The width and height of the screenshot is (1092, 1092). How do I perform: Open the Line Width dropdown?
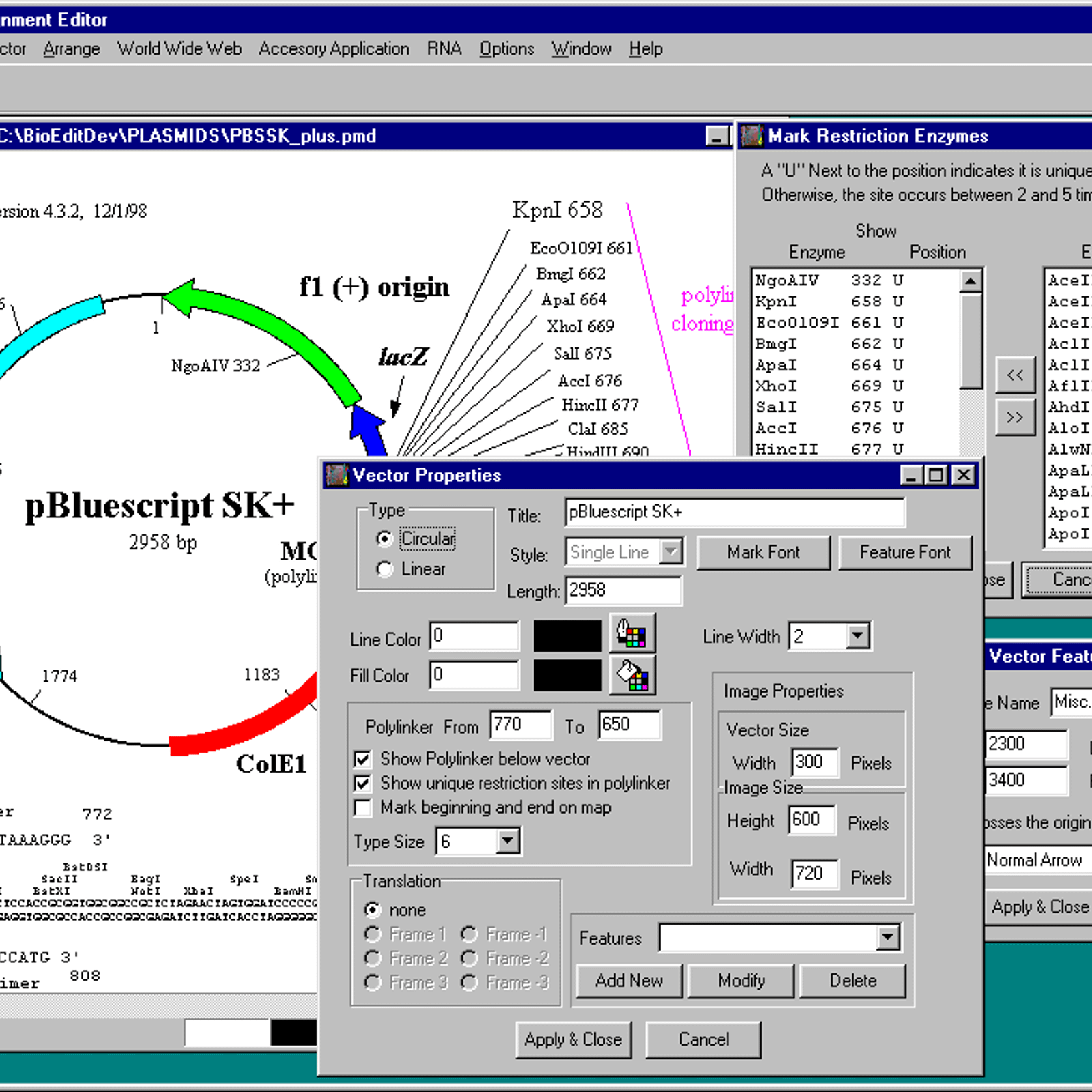pos(858,636)
